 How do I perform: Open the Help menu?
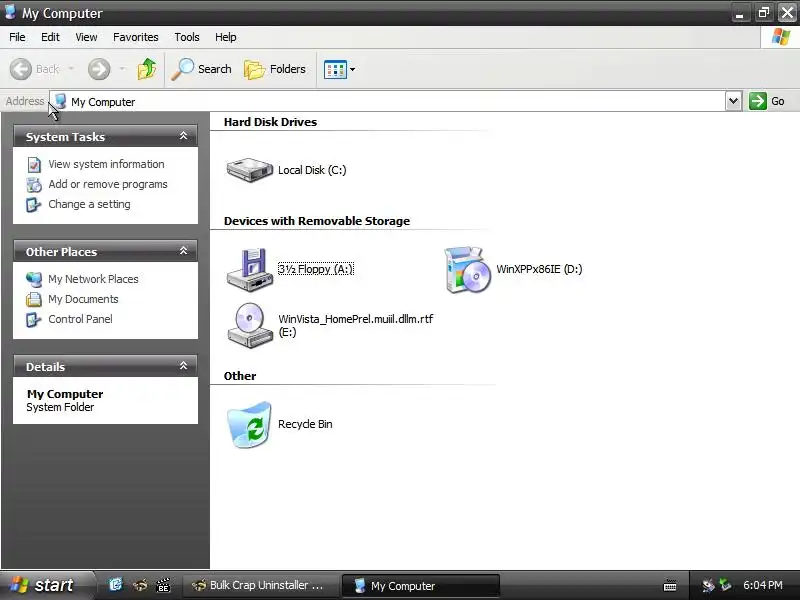click(x=226, y=37)
